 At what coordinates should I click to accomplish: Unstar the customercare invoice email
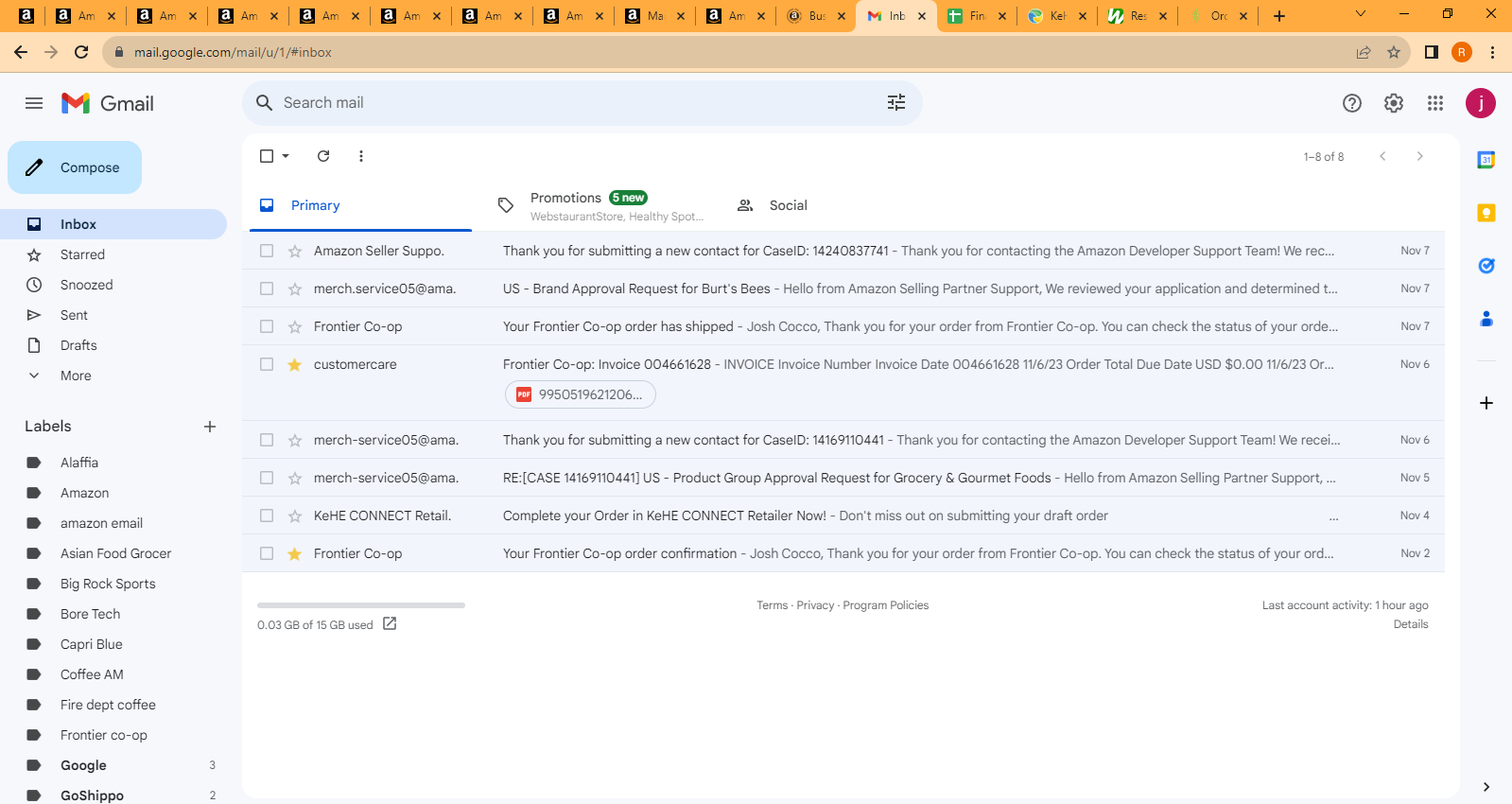295,364
